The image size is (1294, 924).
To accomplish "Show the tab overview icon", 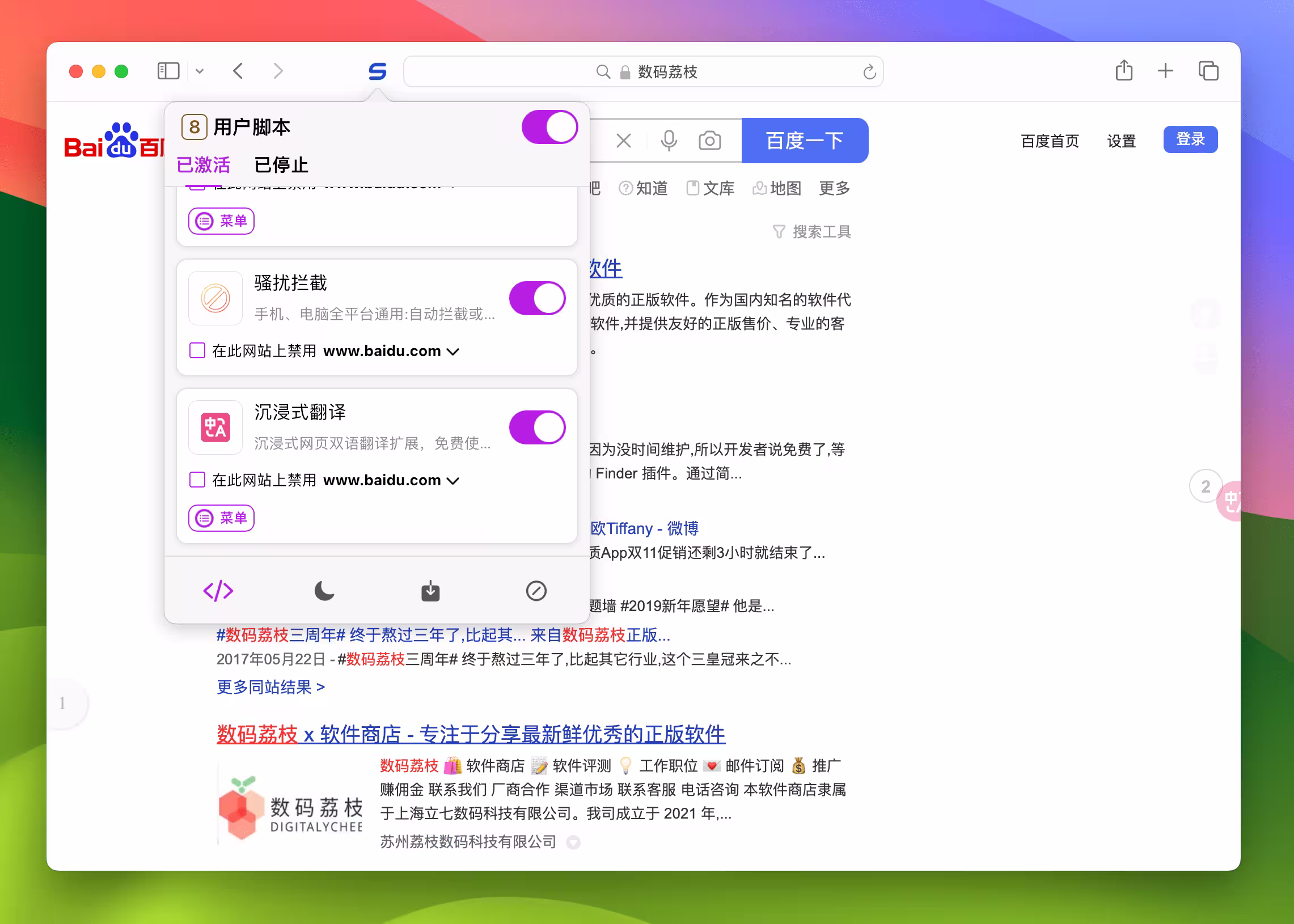I will coord(1208,70).
